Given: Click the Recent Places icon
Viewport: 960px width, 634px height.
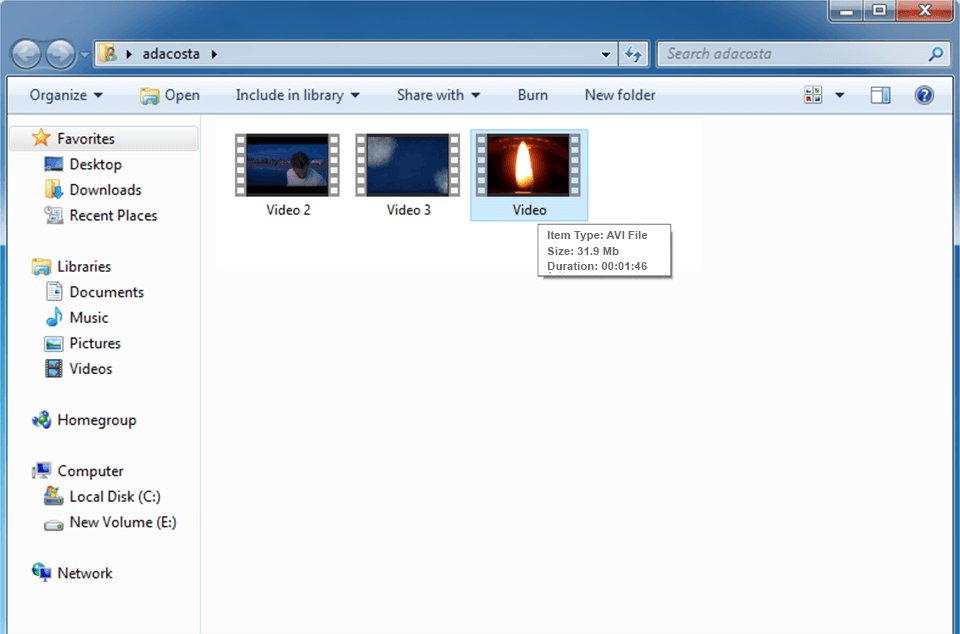Looking at the screenshot, I should pos(53,215).
